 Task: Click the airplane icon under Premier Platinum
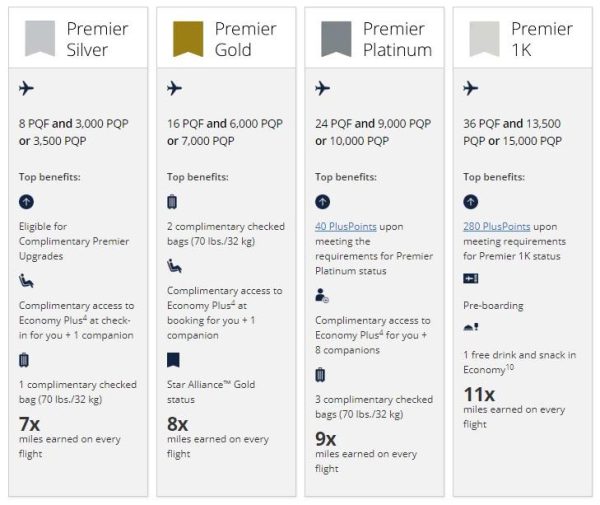click(323, 89)
